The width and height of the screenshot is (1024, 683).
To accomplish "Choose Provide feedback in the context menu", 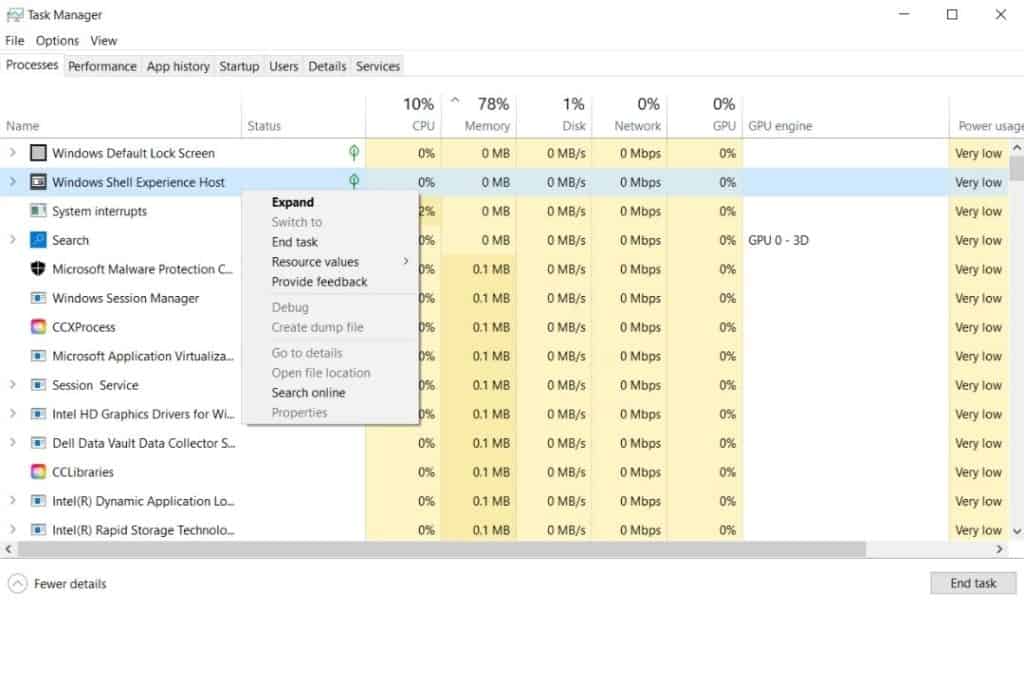I will pos(332,281).
